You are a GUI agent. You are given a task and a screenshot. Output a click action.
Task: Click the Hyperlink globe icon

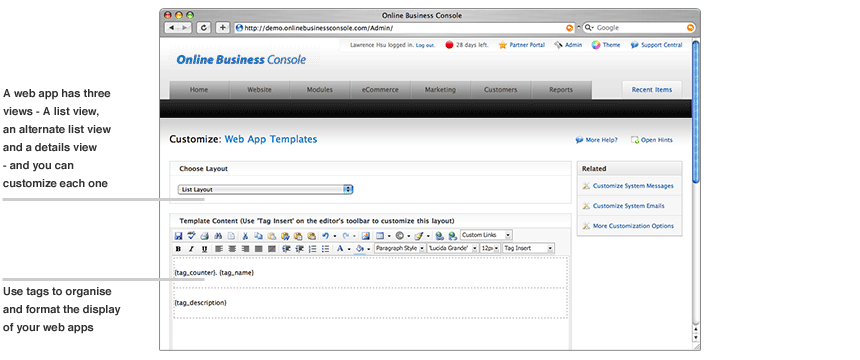[439, 236]
